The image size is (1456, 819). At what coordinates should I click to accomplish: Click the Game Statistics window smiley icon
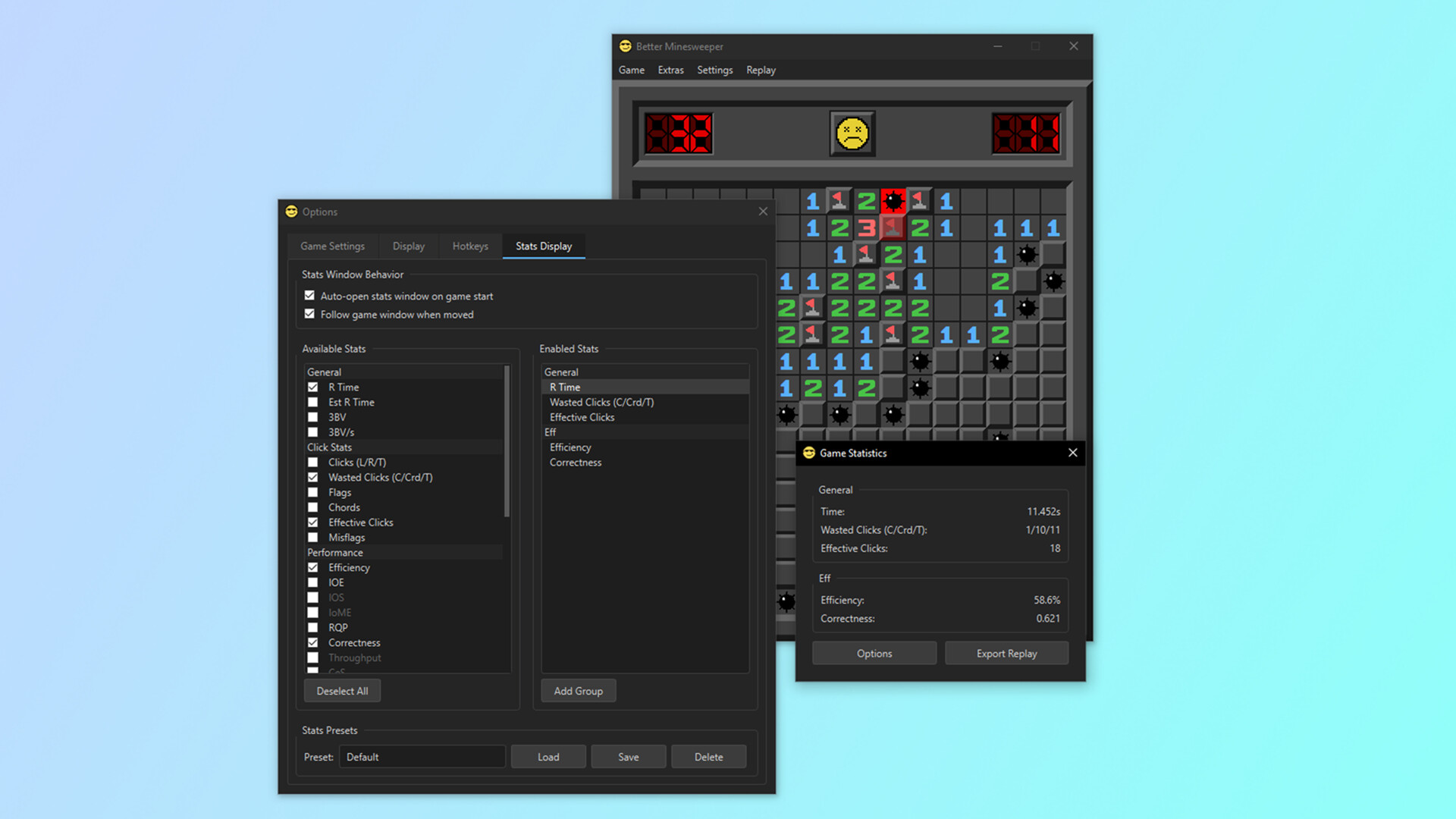click(x=808, y=453)
